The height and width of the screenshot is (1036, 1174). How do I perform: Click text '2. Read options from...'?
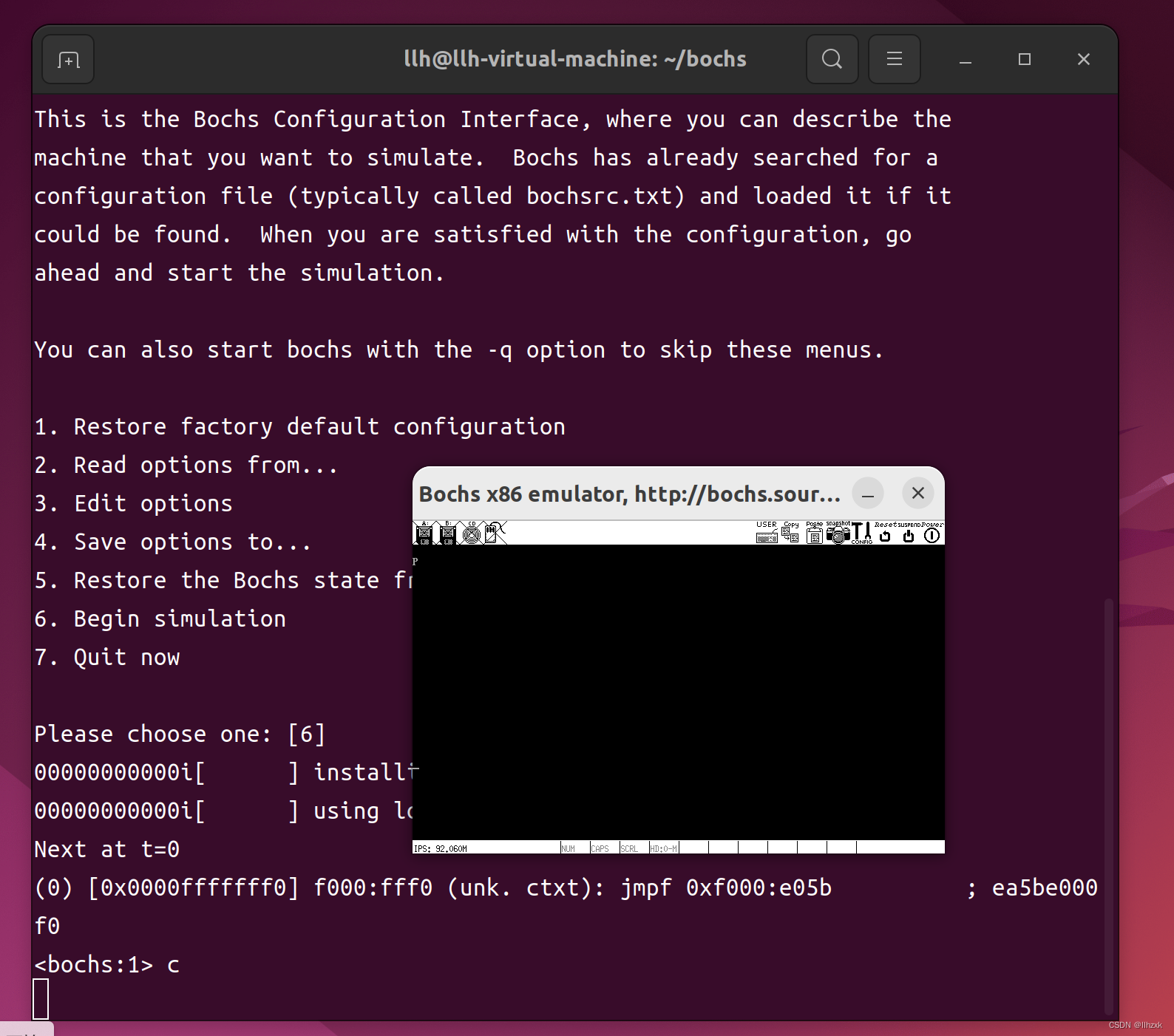point(186,465)
